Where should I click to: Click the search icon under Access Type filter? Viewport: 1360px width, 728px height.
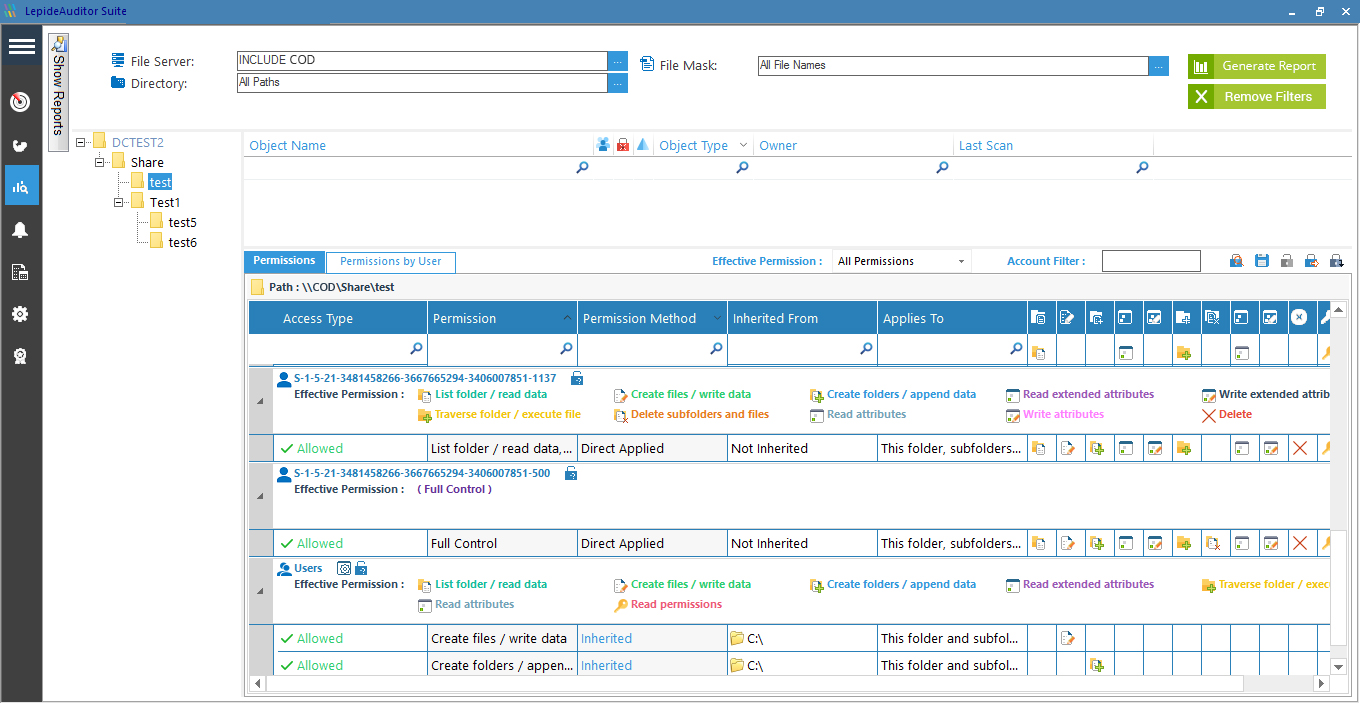tap(416, 349)
